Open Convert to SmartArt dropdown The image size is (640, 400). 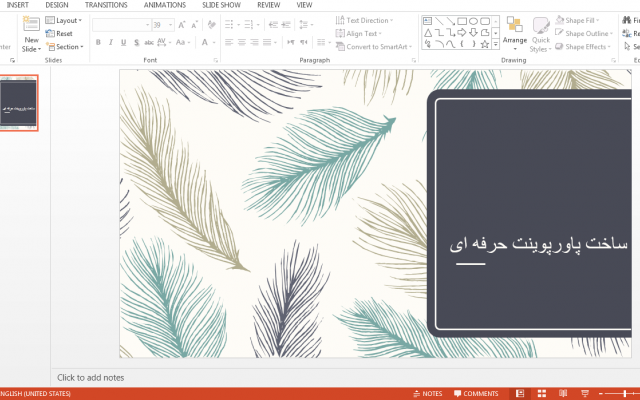click(374, 47)
